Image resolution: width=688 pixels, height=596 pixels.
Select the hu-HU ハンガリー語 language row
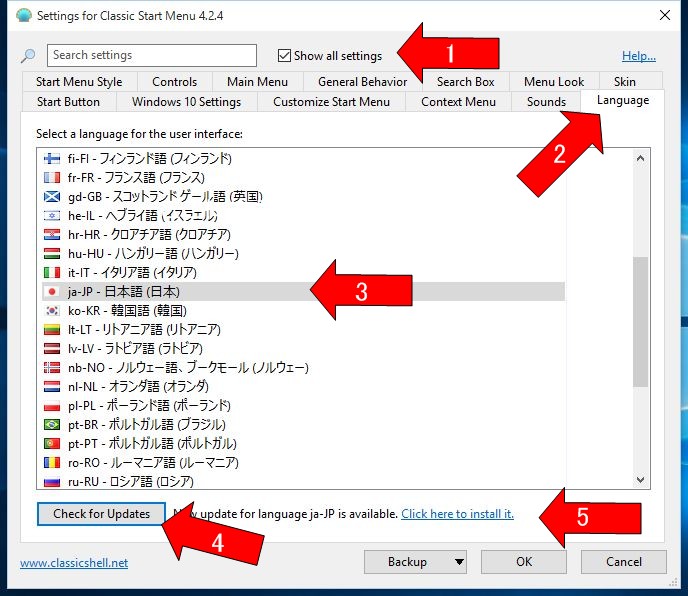[x=303, y=253]
